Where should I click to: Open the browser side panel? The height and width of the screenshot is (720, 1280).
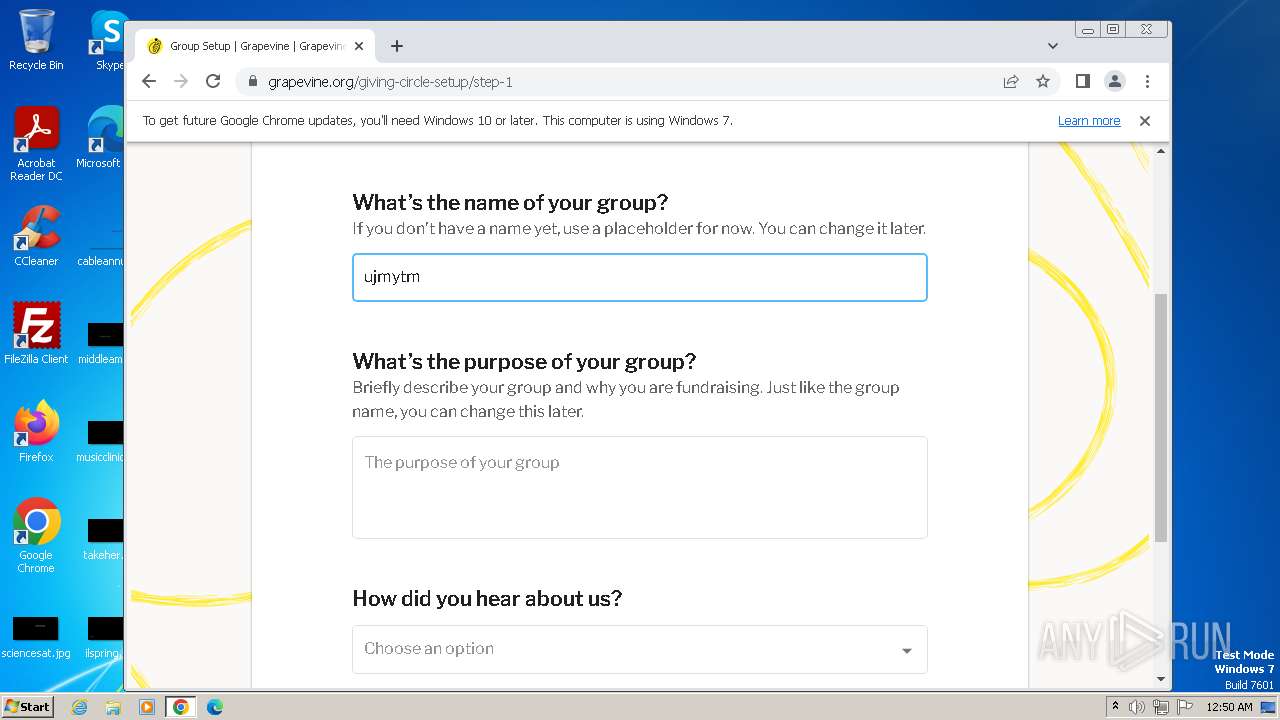tap(1082, 82)
